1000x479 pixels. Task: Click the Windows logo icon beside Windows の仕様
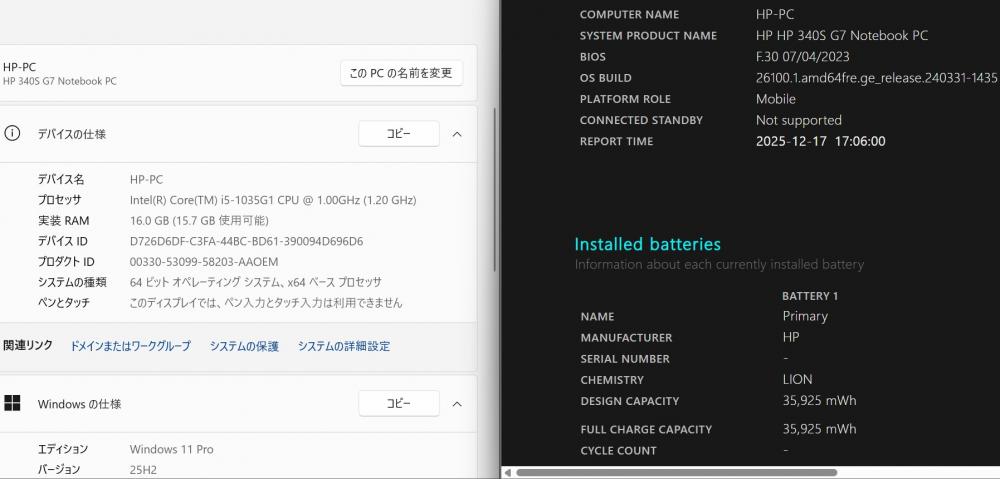12,403
